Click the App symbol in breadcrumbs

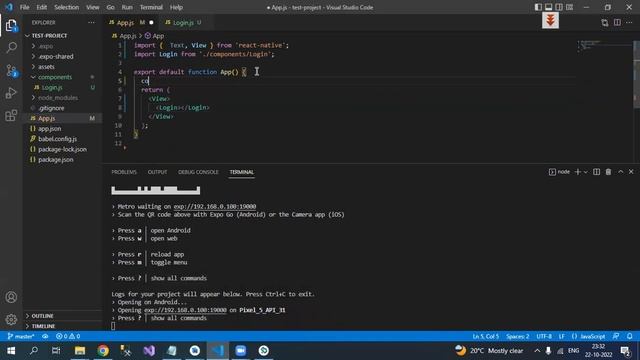(154, 36)
